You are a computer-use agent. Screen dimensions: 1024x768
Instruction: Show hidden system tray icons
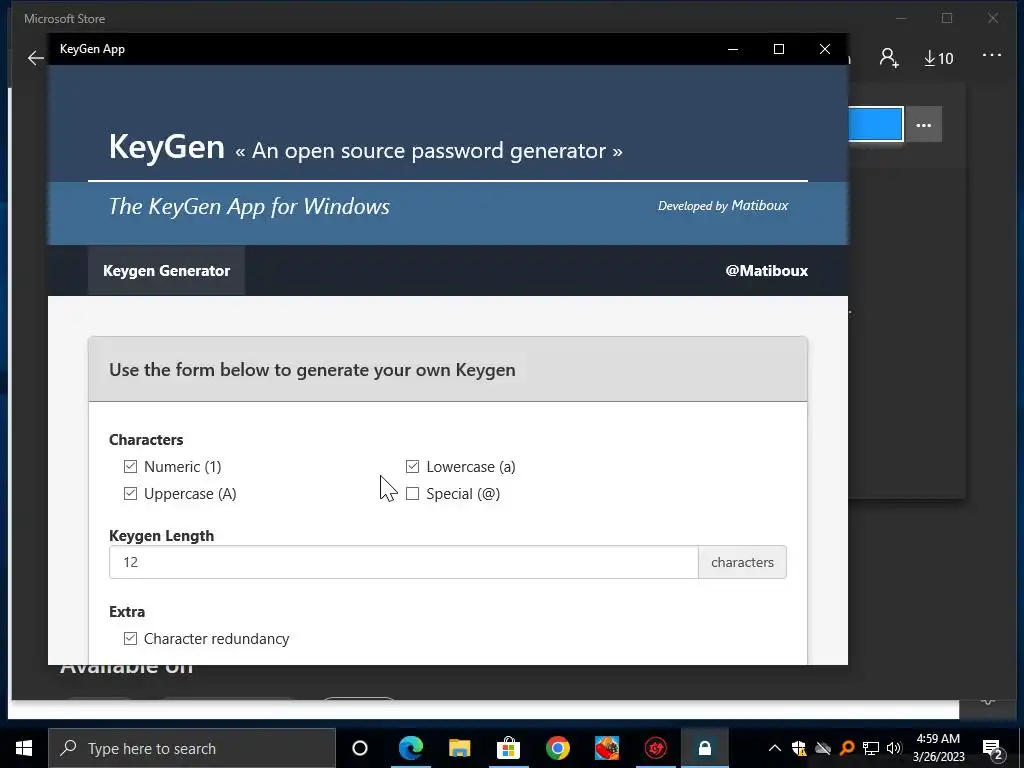775,748
